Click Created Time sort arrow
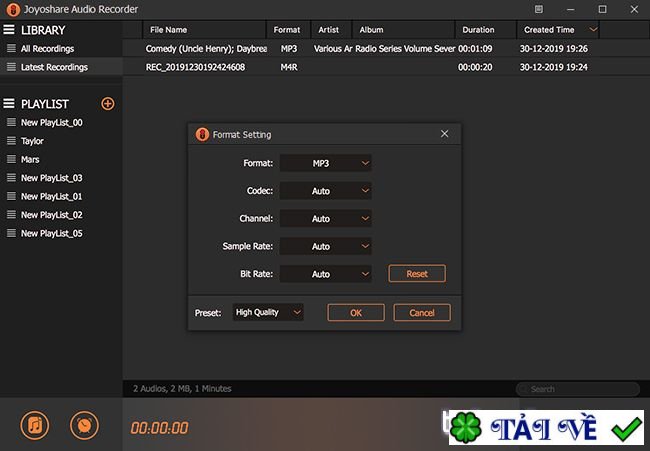Image resolution: width=650 pixels, height=451 pixels. [593, 29]
